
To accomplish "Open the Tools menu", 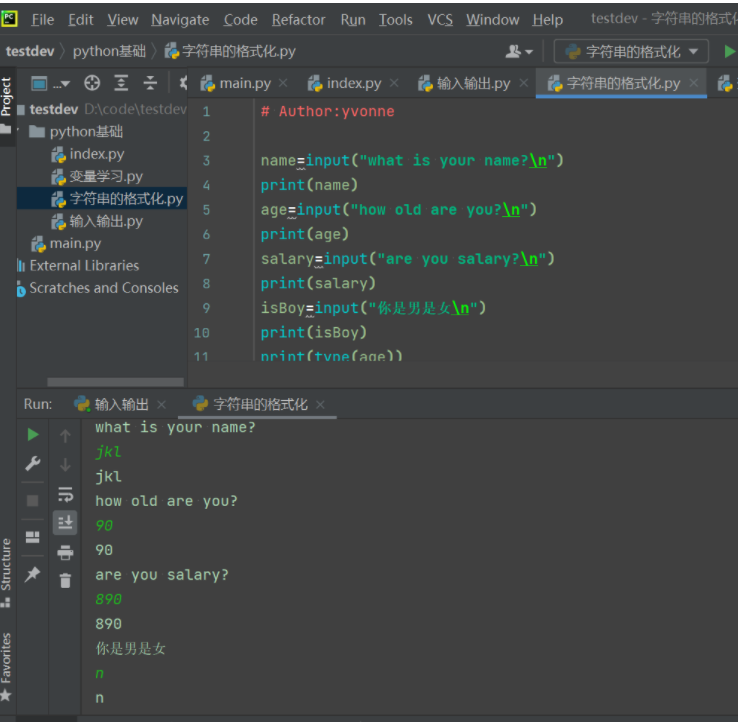I will tap(395, 20).
